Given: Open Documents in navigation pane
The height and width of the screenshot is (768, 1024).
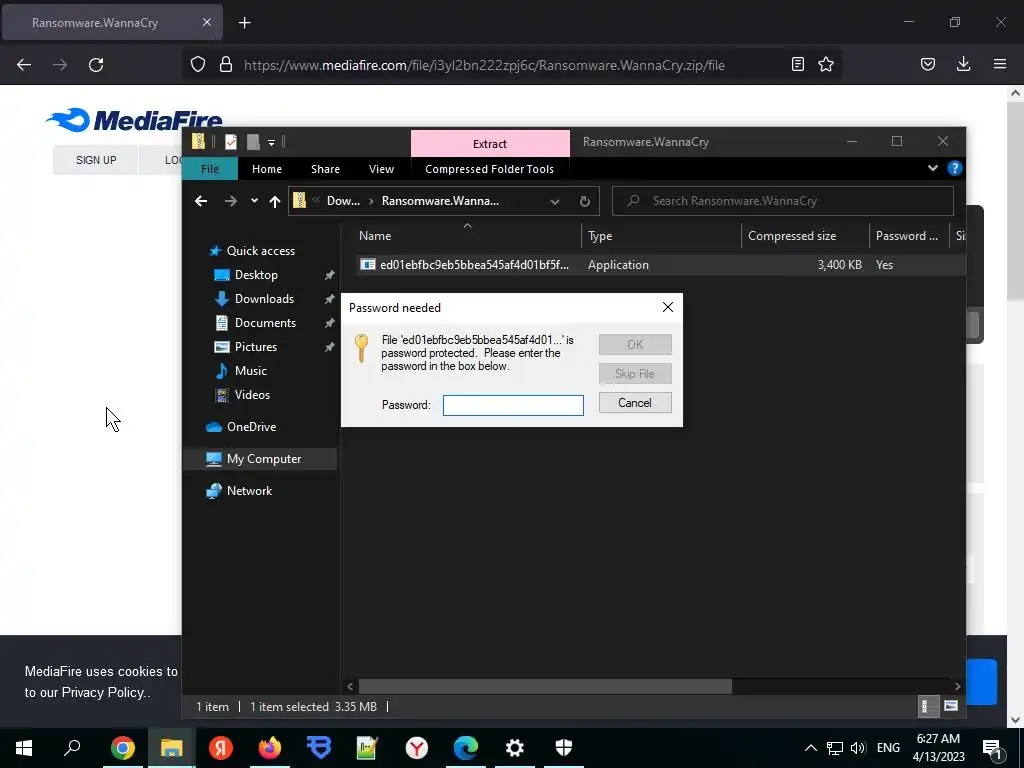Looking at the screenshot, I should [265, 323].
